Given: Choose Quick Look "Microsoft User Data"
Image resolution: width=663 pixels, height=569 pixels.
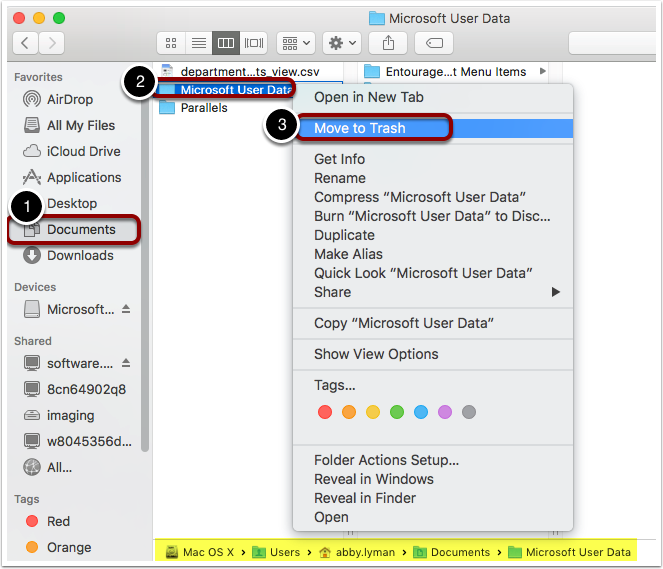Looking at the screenshot, I should coord(433,273).
